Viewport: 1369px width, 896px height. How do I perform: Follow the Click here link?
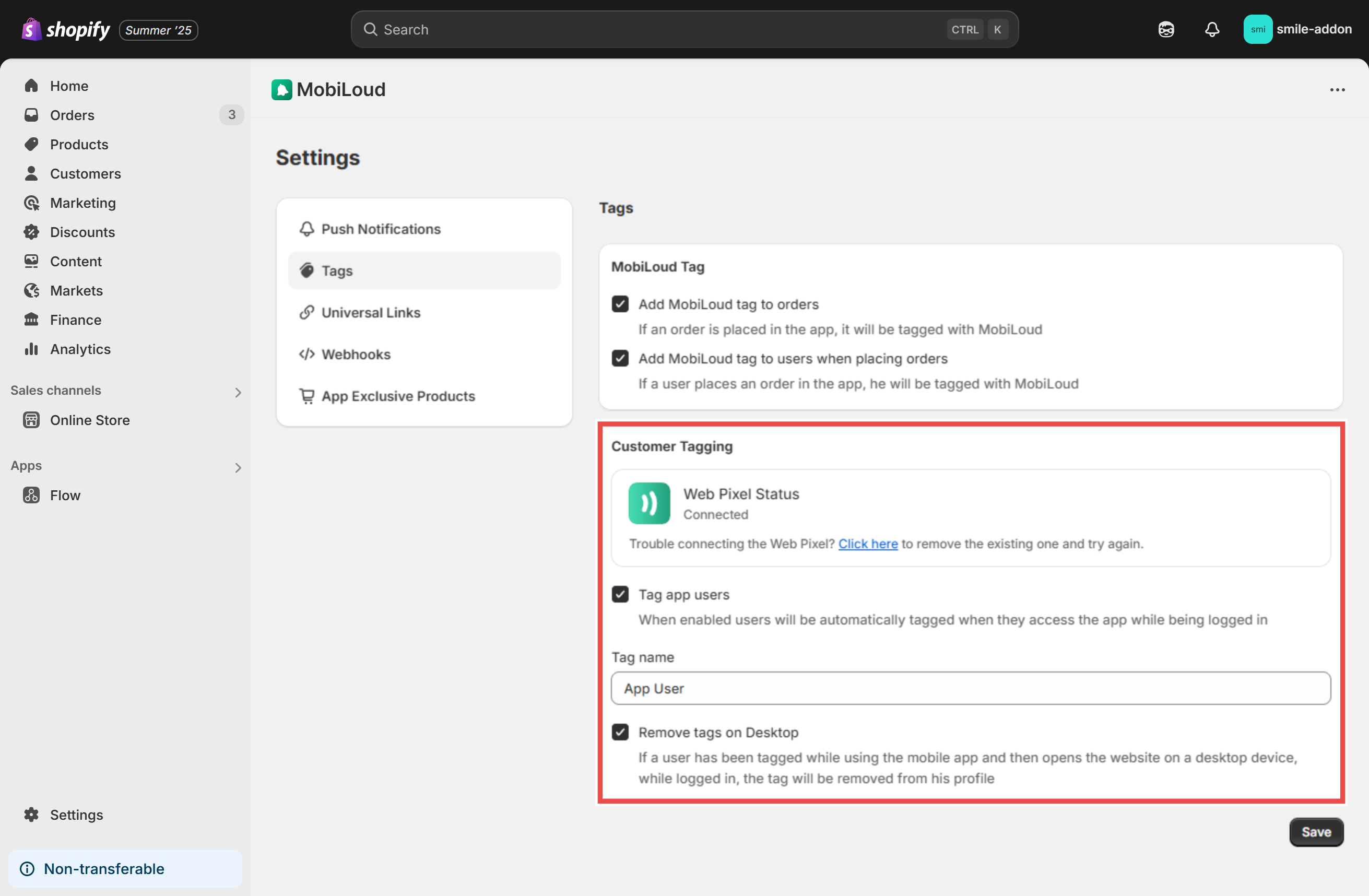[x=868, y=544]
